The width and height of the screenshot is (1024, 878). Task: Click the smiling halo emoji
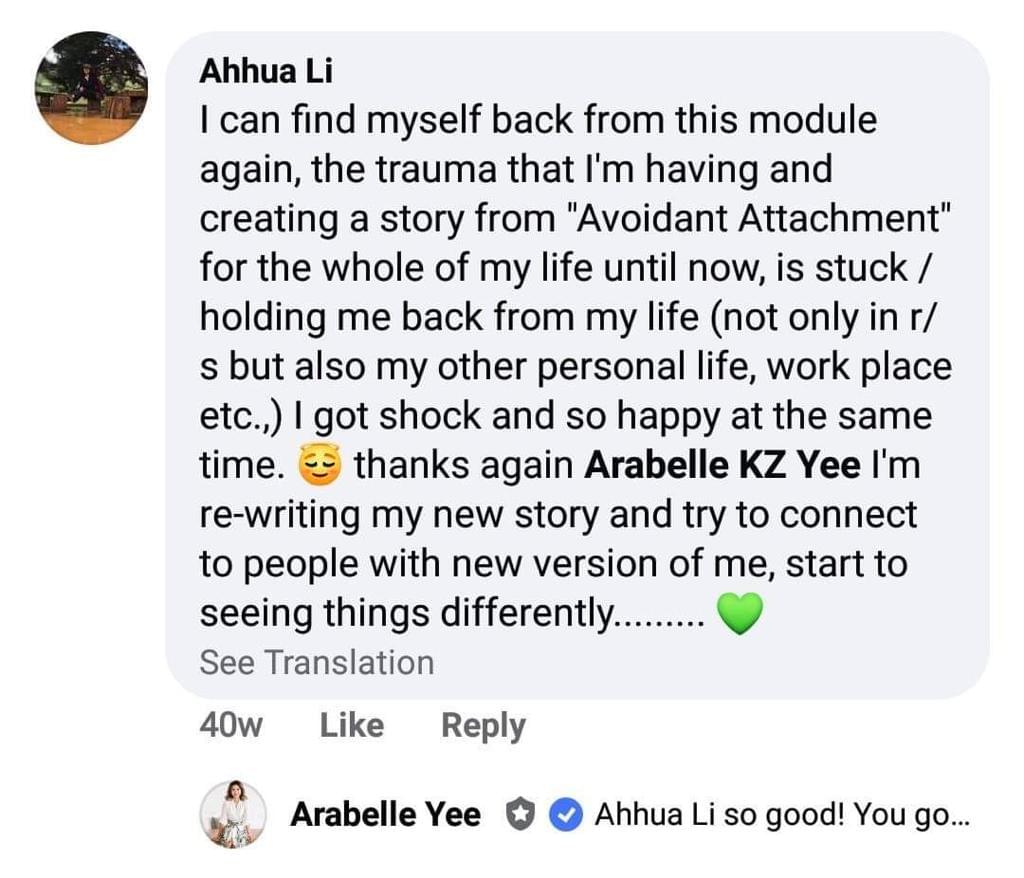click(320, 466)
